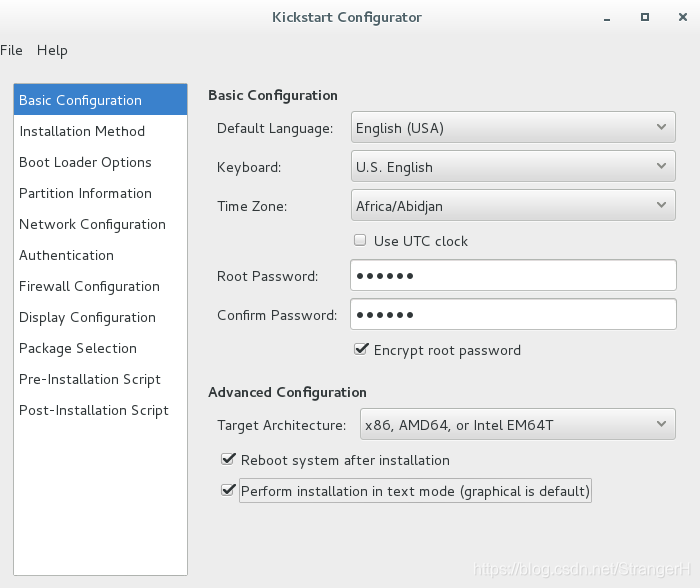Click the Root Password field
This screenshot has height=588, width=700.
(513, 275)
